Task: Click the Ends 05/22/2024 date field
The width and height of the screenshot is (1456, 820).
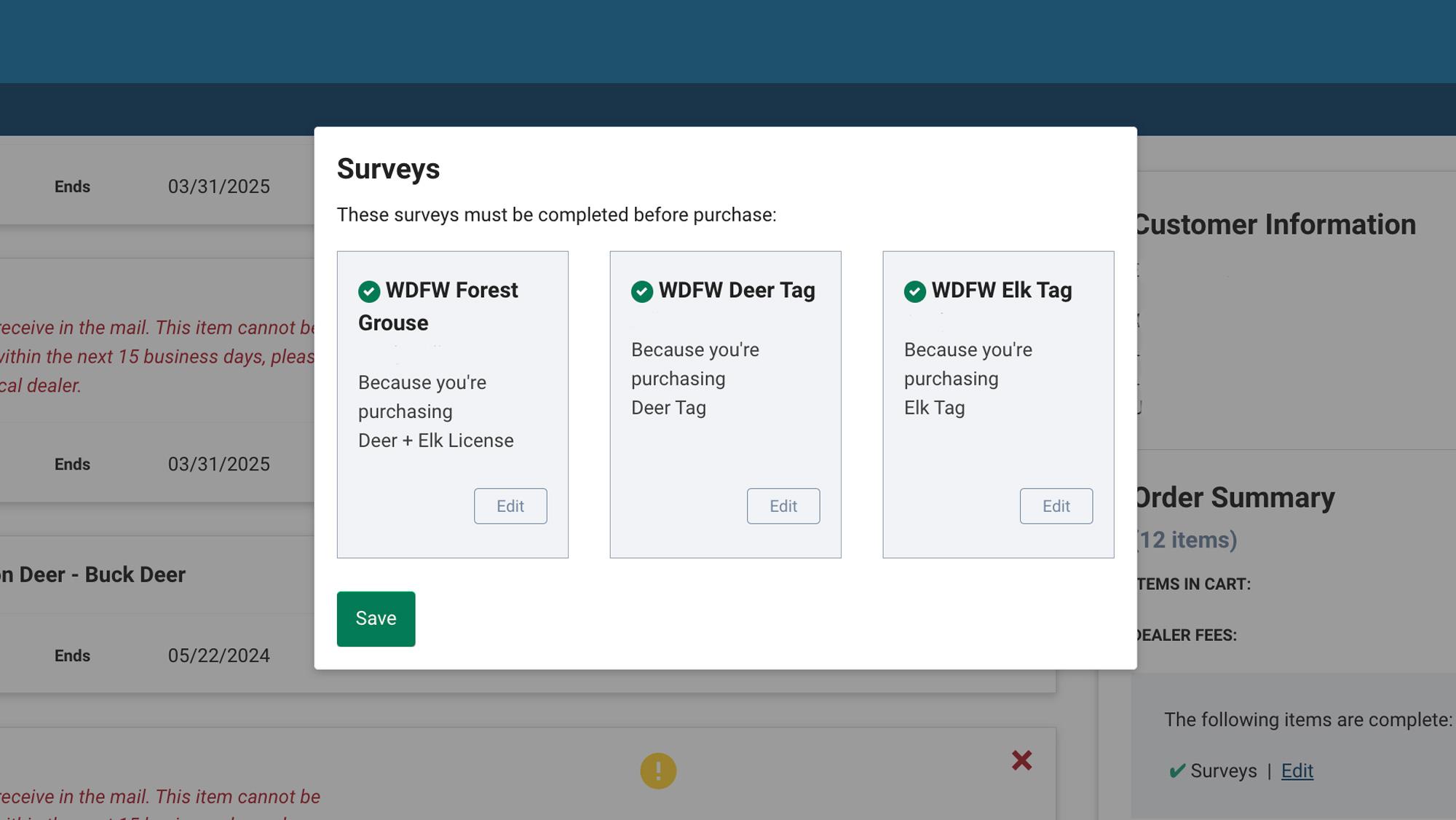Action: pos(219,655)
